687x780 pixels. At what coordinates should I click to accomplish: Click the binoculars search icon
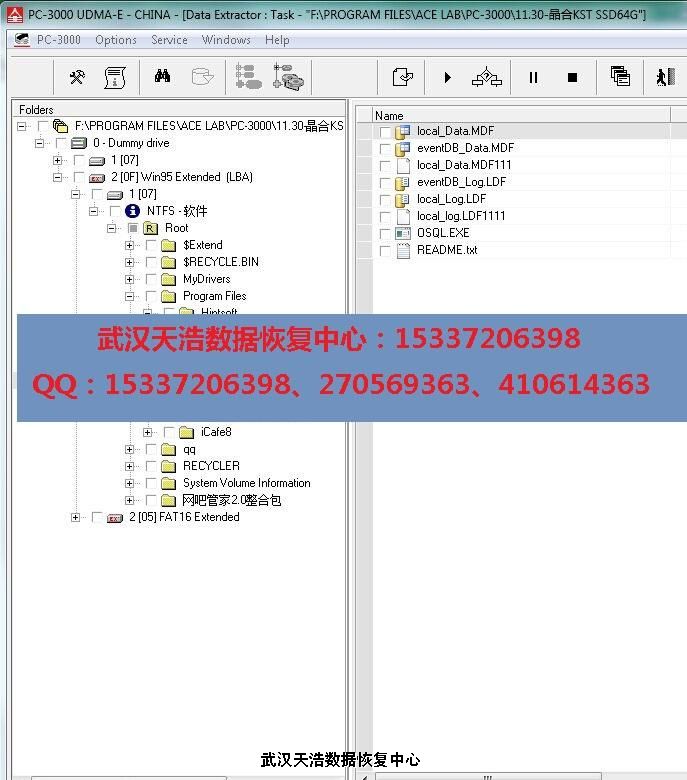[162, 77]
